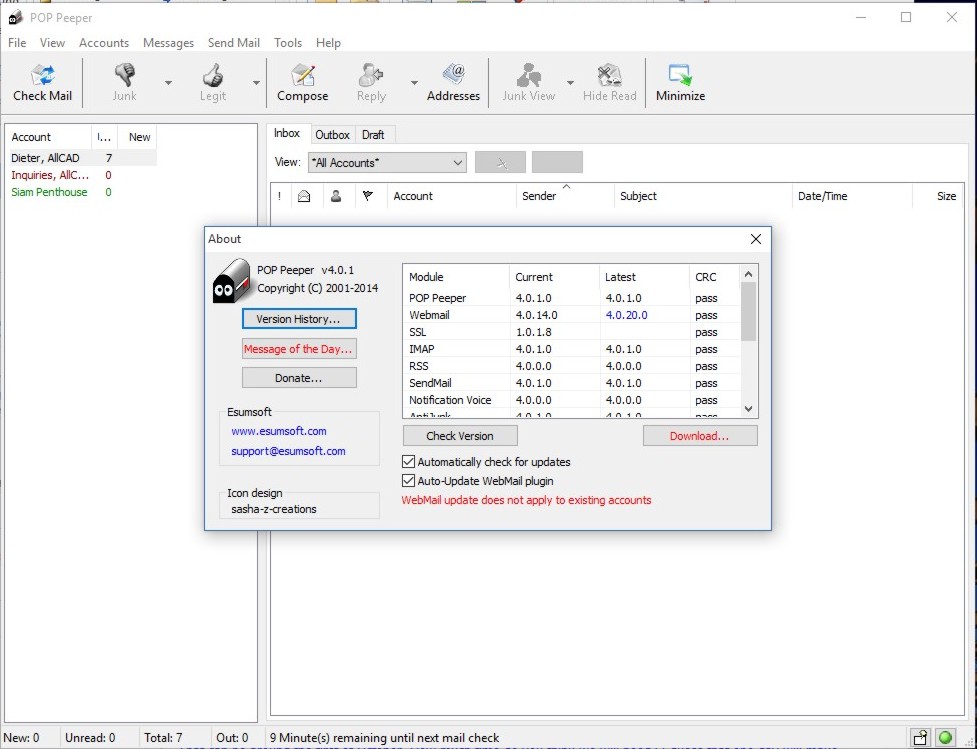Image resolution: width=977 pixels, height=749 pixels.
Task: Open the Accounts menu
Action: coord(104,42)
